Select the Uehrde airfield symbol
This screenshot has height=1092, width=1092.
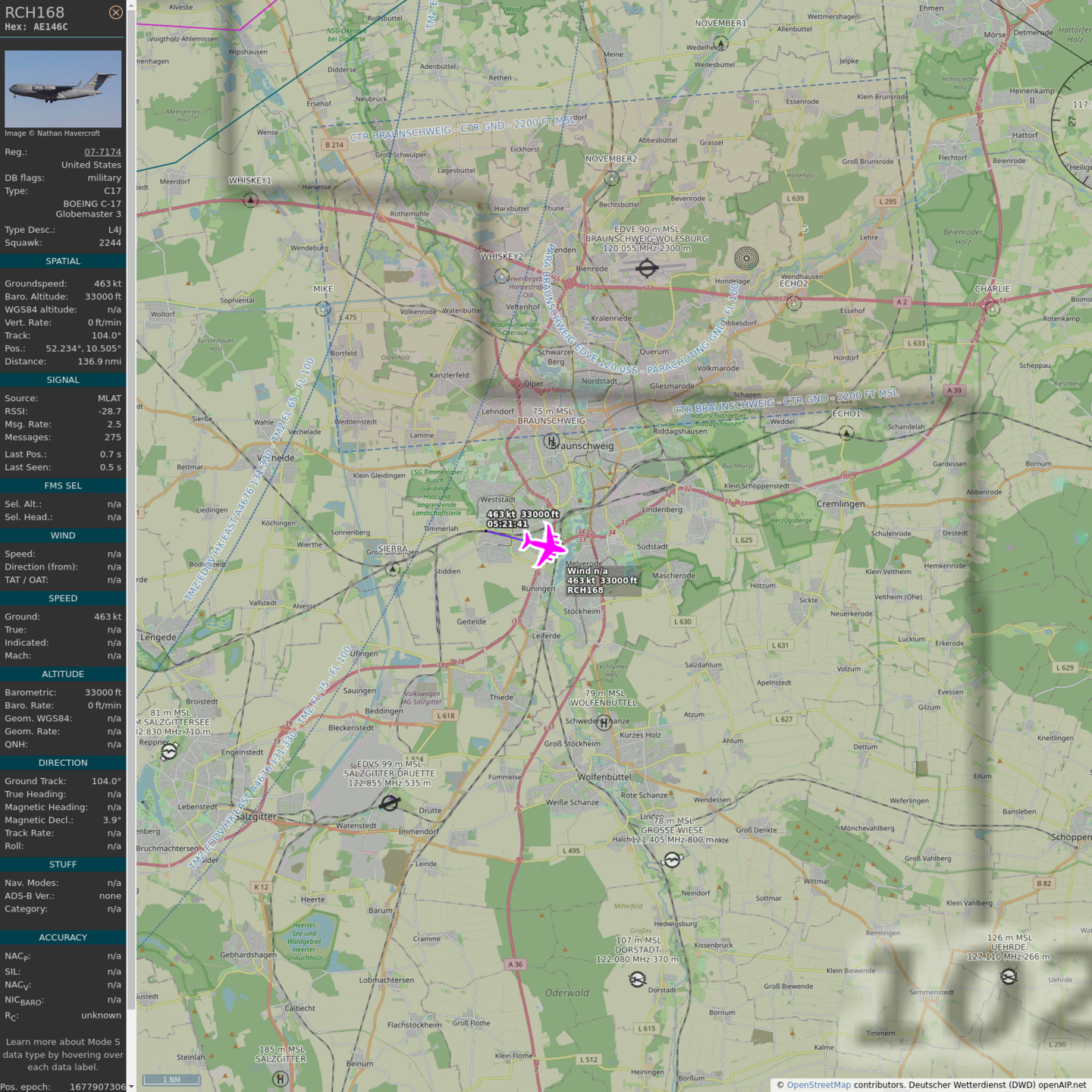point(1009,977)
